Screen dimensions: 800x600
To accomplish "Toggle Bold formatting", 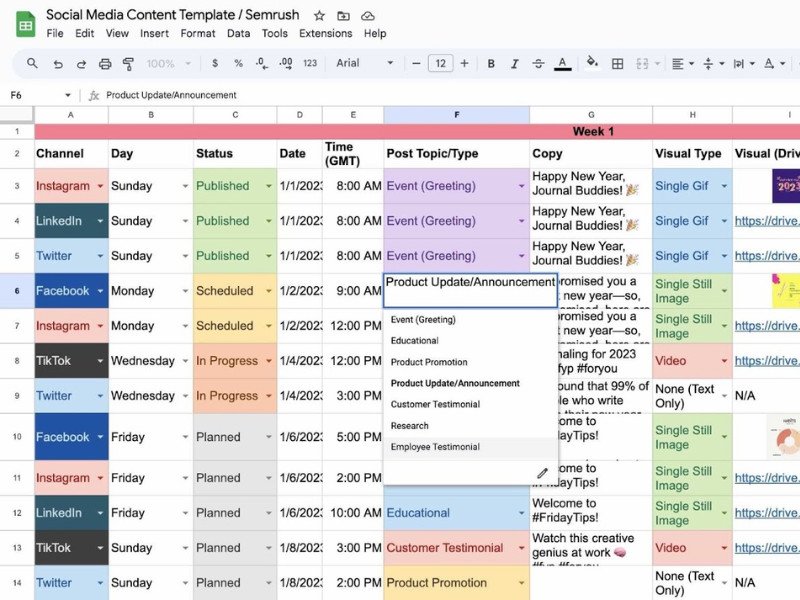I will click(x=491, y=64).
